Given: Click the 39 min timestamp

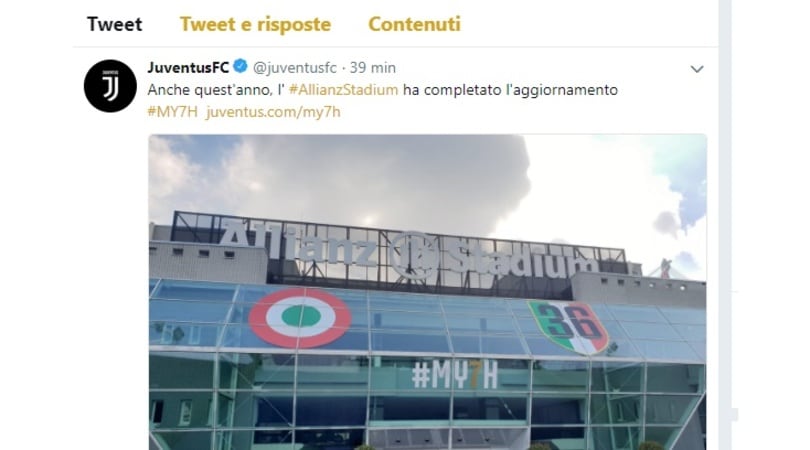Looking at the screenshot, I should [372, 68].
